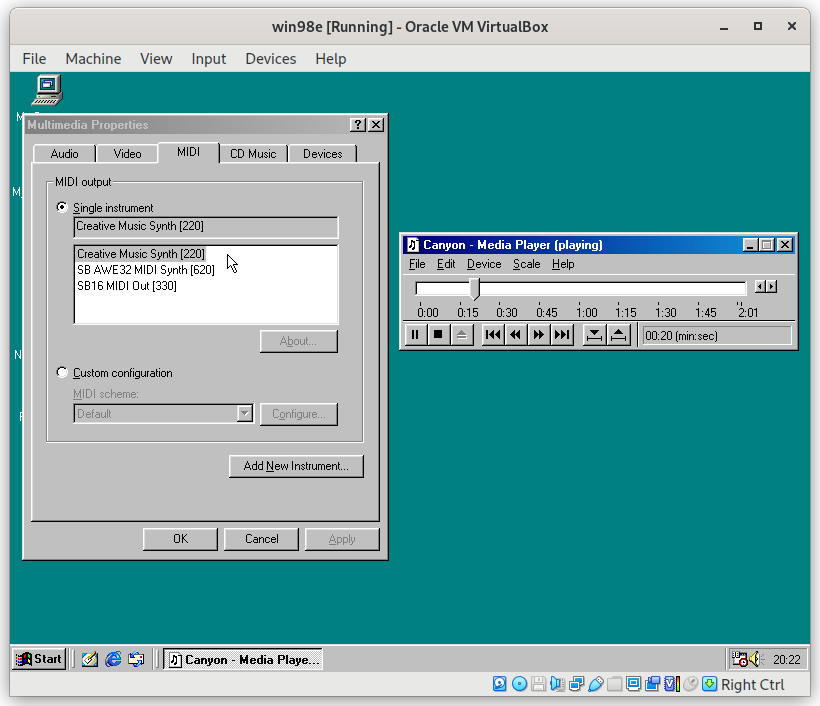Viewport: 820px width, 706px height.
Task: Click the Media Player title bar music note icon
Action: click(413, 245)
